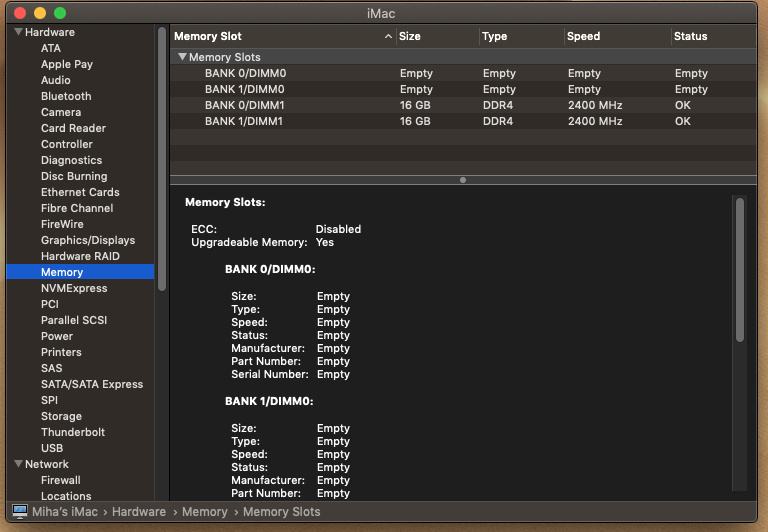This screenshot has height=532, width=768.
Task: Click Memory Slots in the path bar
Action: click(x=282, y=511)
